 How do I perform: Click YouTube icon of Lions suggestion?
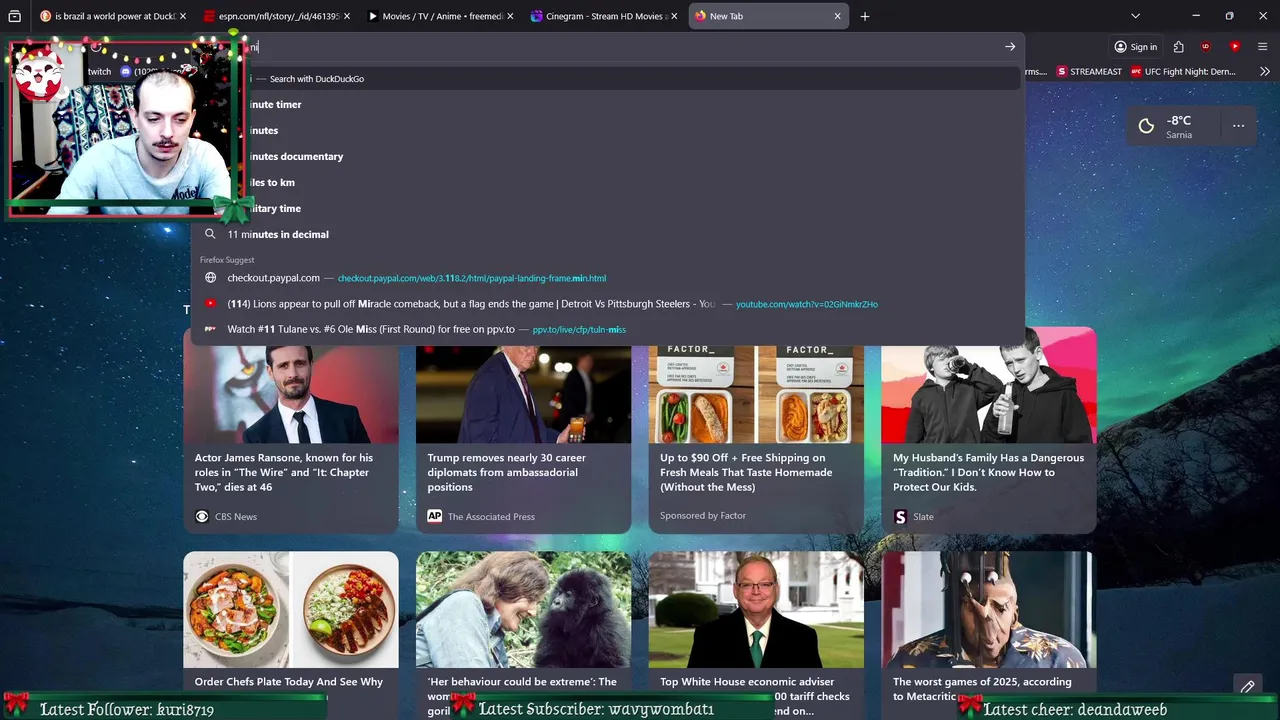pos(210,304)
